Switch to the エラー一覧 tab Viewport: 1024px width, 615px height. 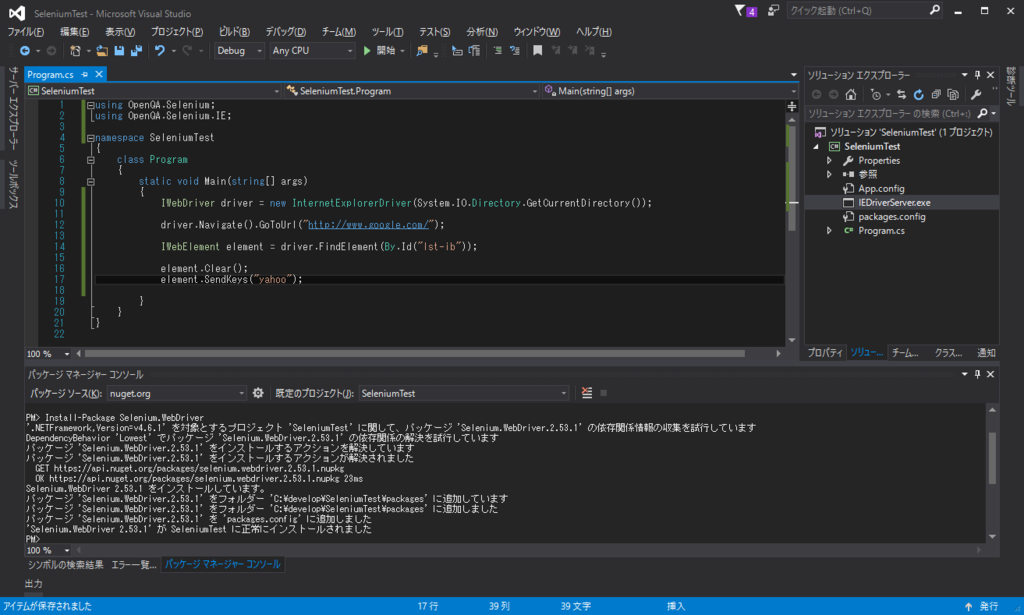(133, 565)
